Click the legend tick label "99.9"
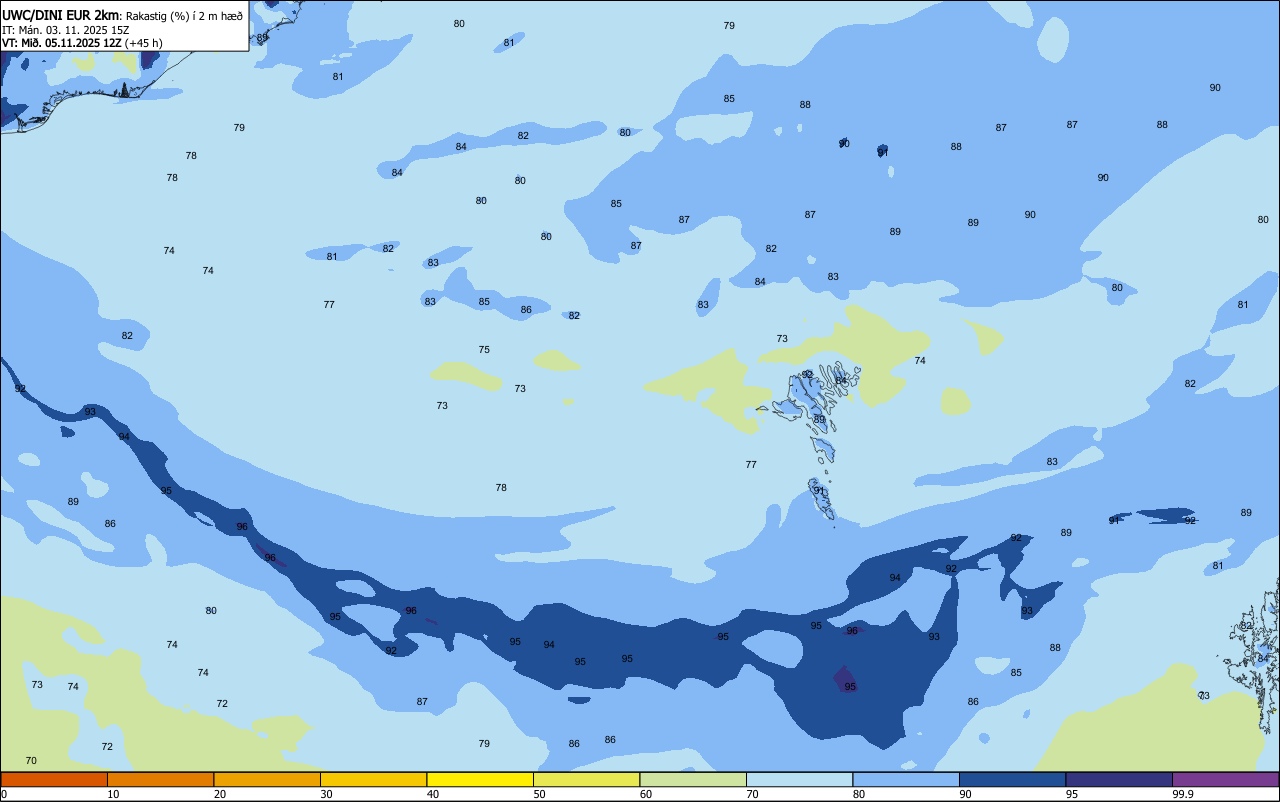 click(1182, 794)
